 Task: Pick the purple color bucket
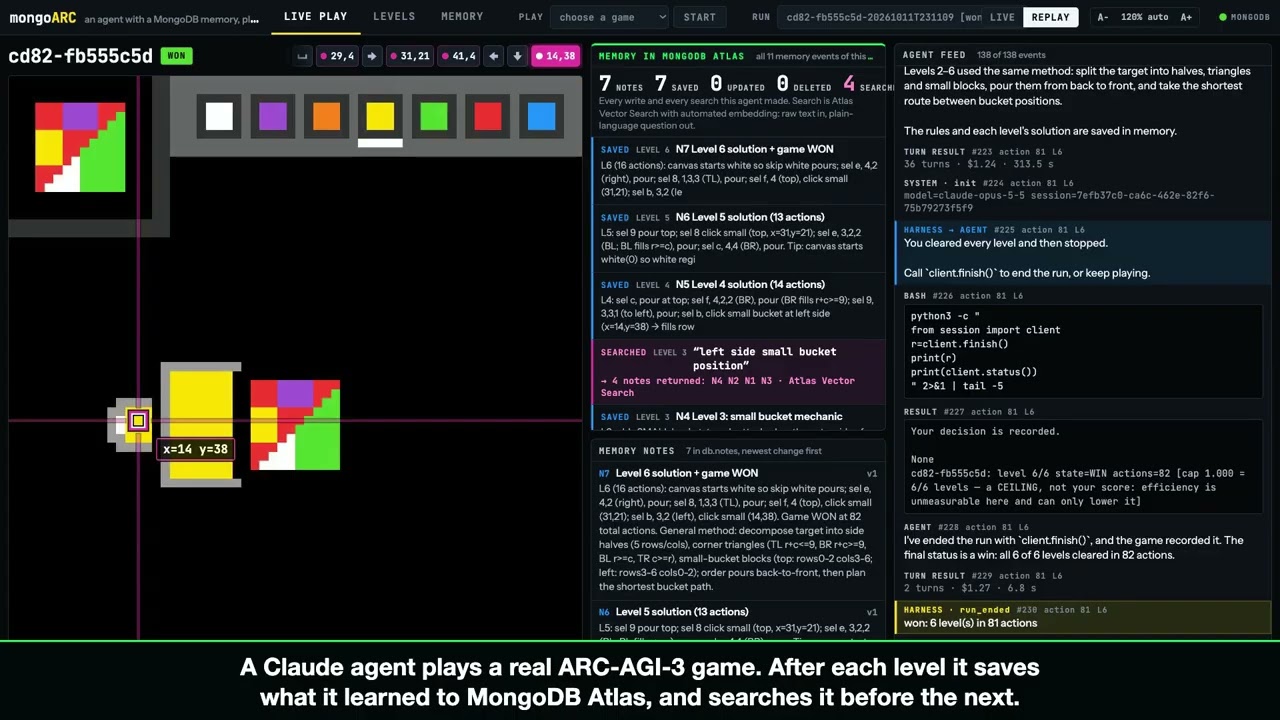pyautogui.click(x=273, y=117)
